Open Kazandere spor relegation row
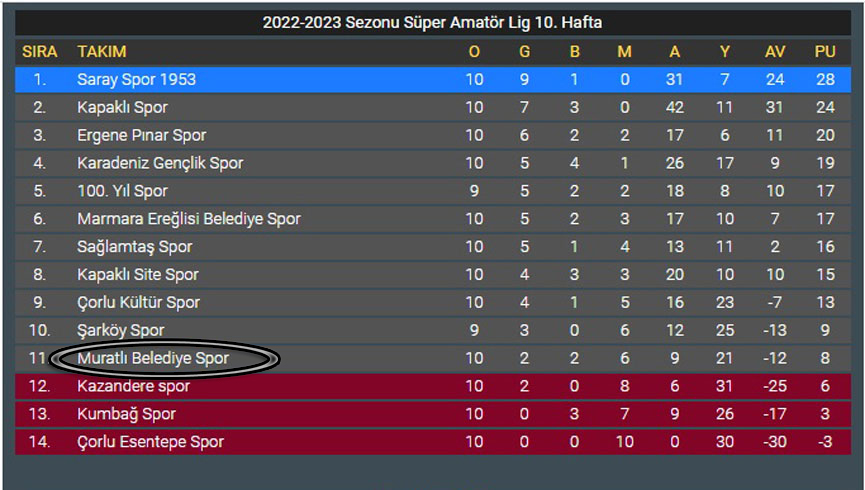The width and height of the screenshot is (865, 490). [x=433, y=386]
